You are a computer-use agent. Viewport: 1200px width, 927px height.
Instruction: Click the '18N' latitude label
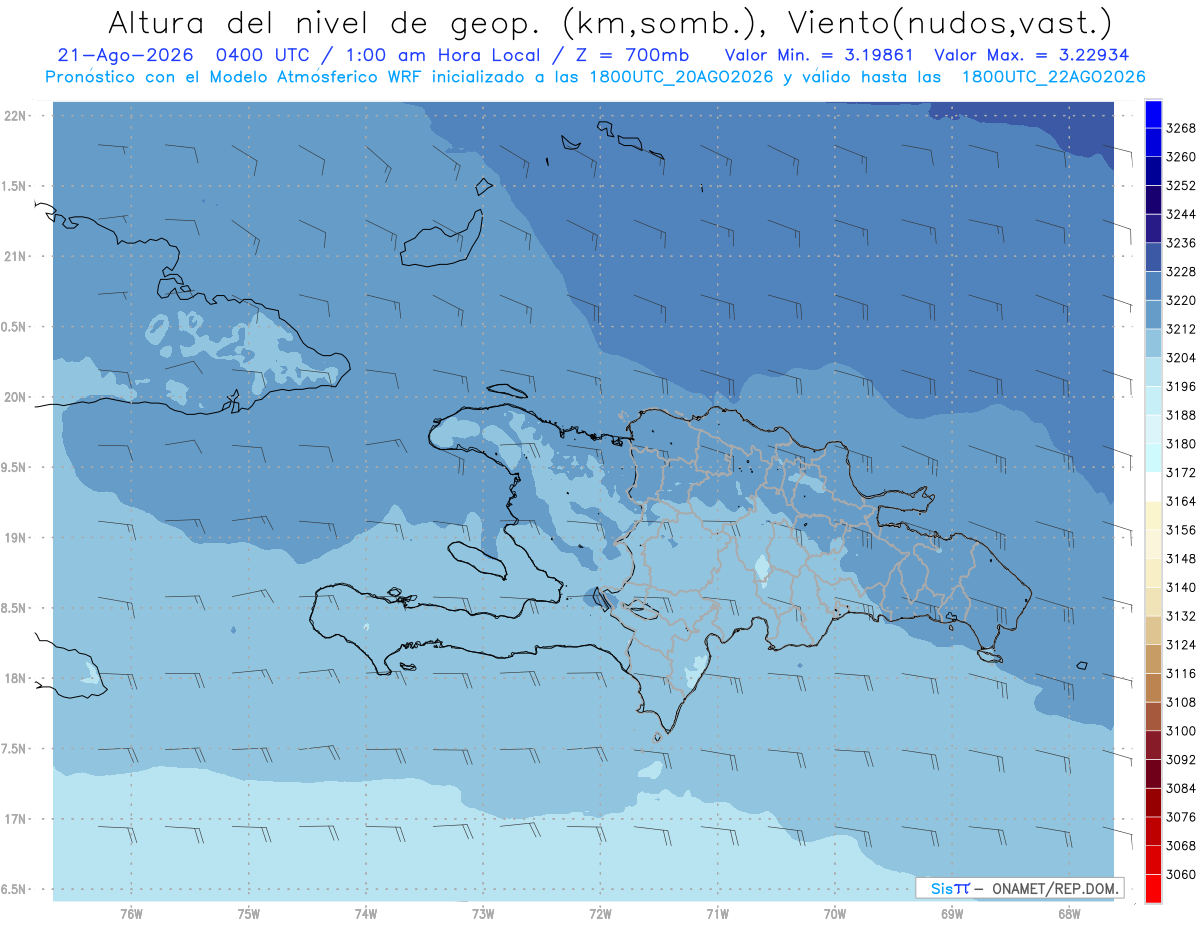[x=15, y=678]
